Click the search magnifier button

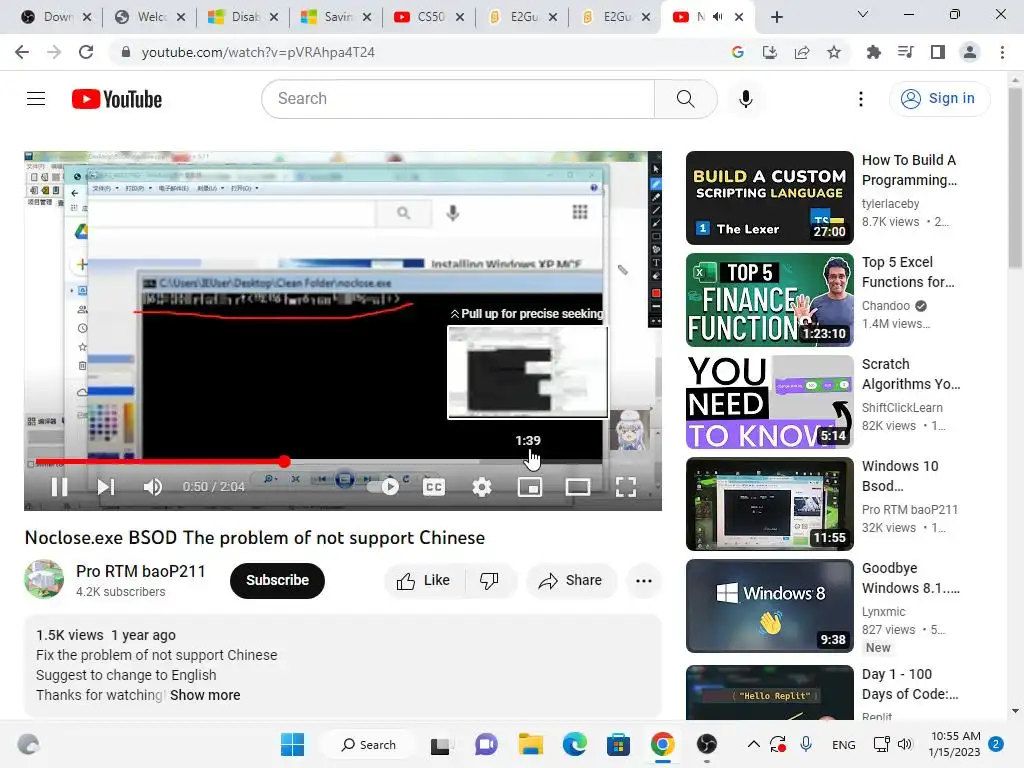pyautogui.click(x=685, y=99)
